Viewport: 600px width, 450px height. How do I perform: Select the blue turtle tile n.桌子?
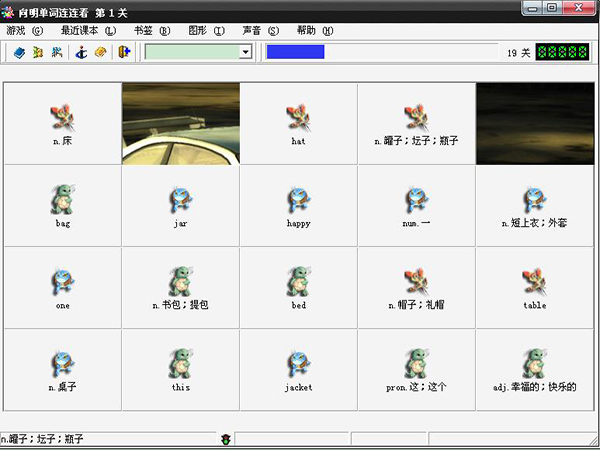tap(63, 370)
